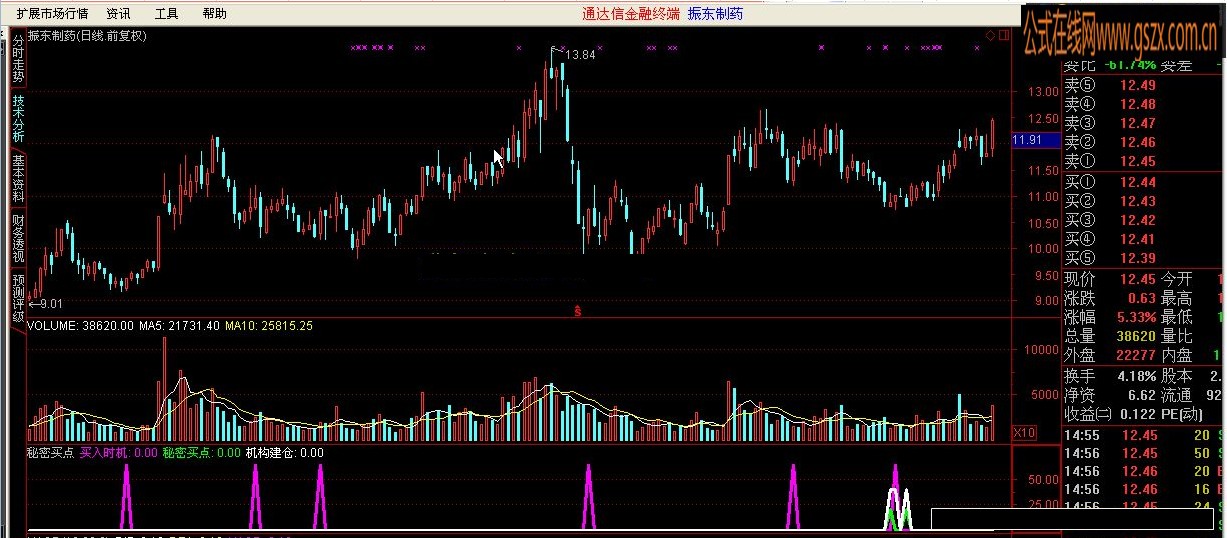Click the 外盘 22277 value
Image resolution: width=1227 pixels, height=538 pixels.
[1134, 355]
